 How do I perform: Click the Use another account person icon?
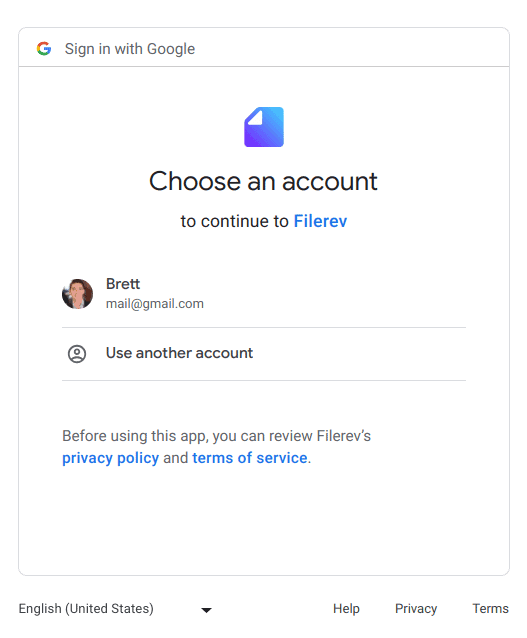77,354
